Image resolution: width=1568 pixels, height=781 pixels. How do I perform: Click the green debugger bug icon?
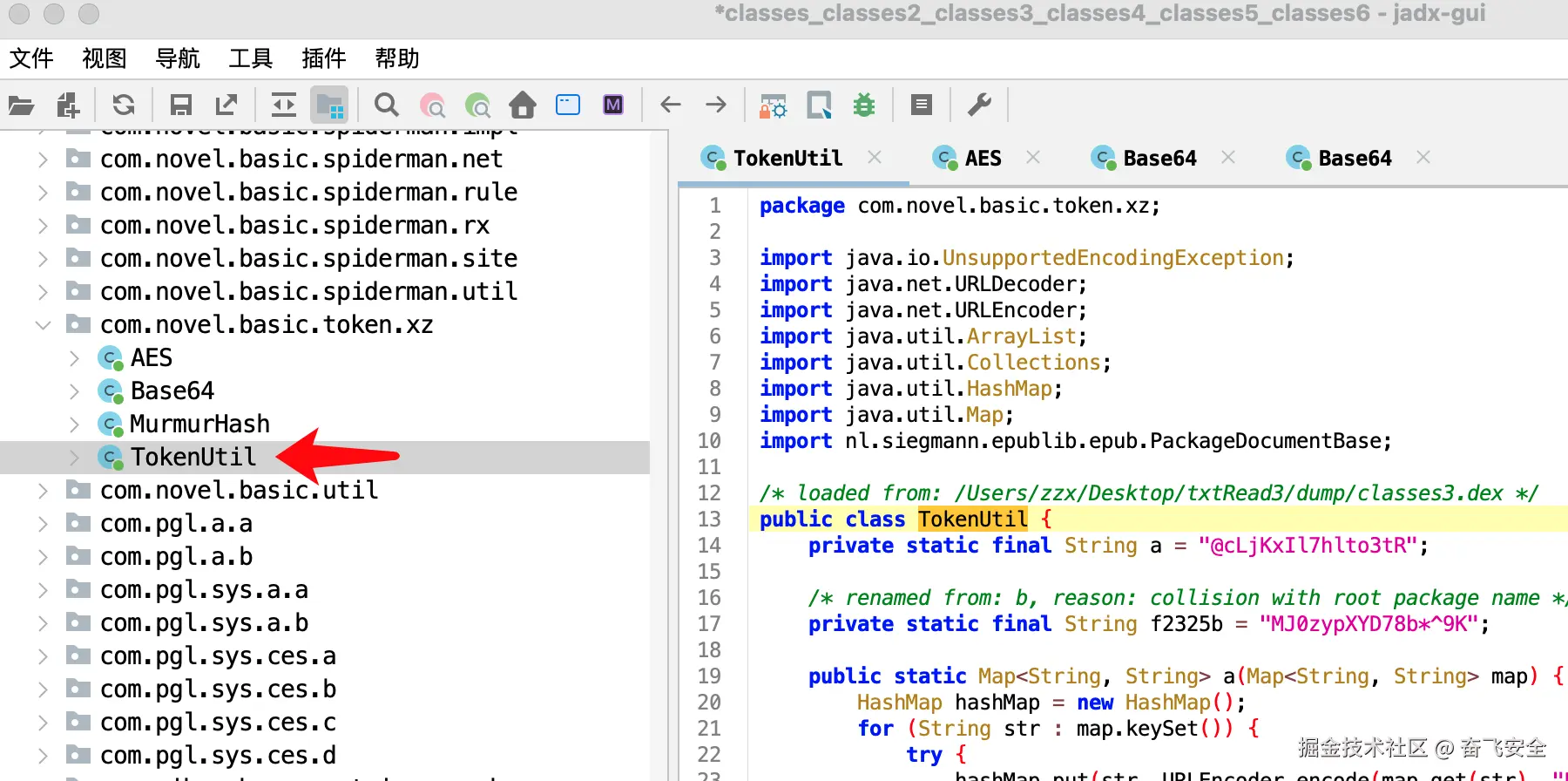point(863,105)
